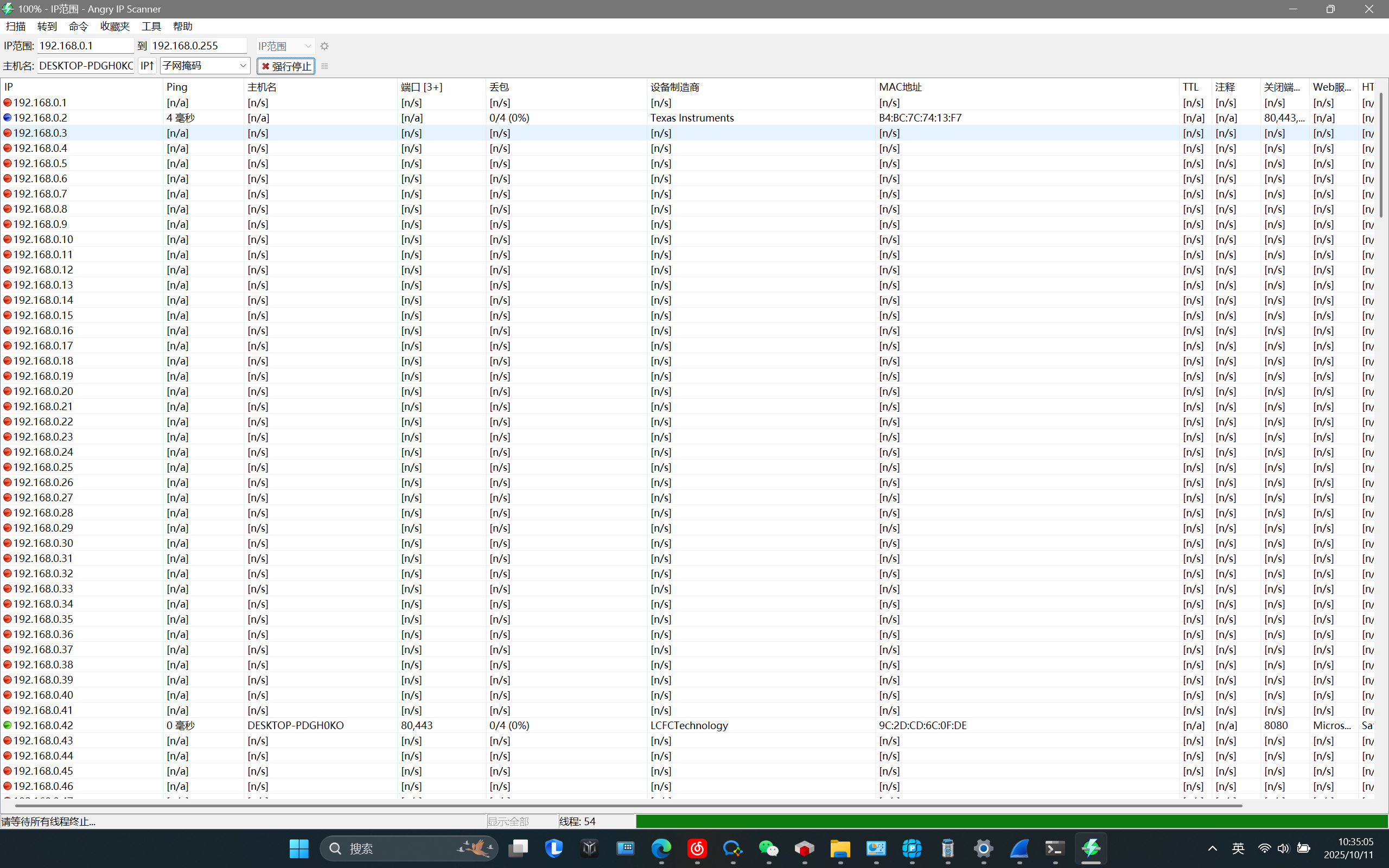Image resolution: width=1389 pixels, height=868 pixels.
Task: Open the battery tray icon
Action: click(1303, 848)
